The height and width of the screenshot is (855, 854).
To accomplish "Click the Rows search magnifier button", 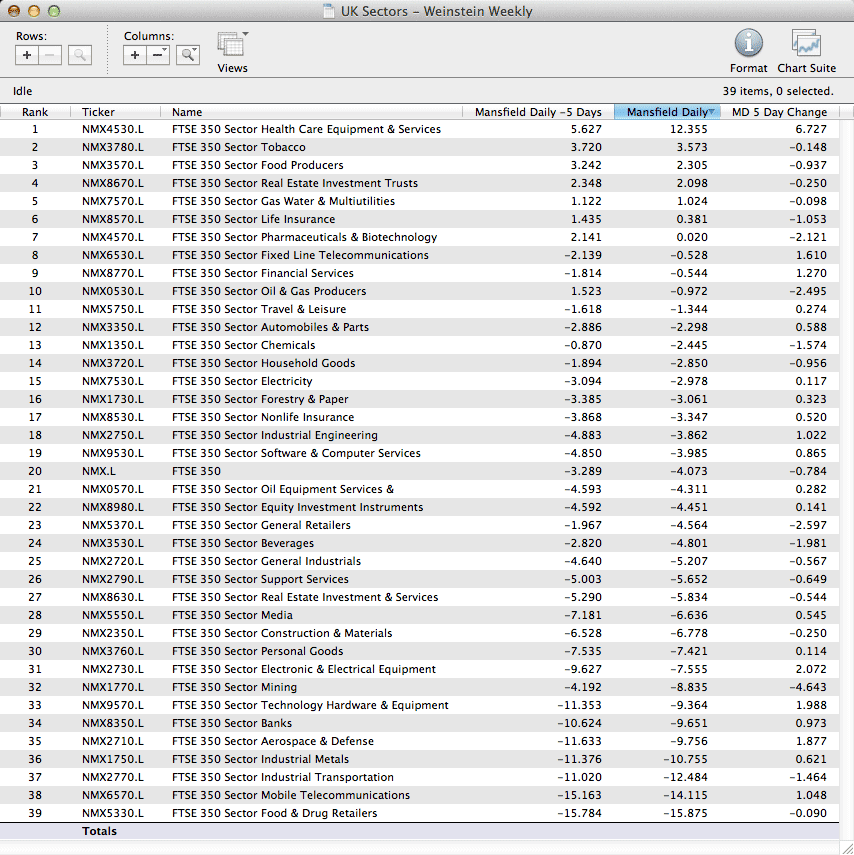I will click(79, 55).
